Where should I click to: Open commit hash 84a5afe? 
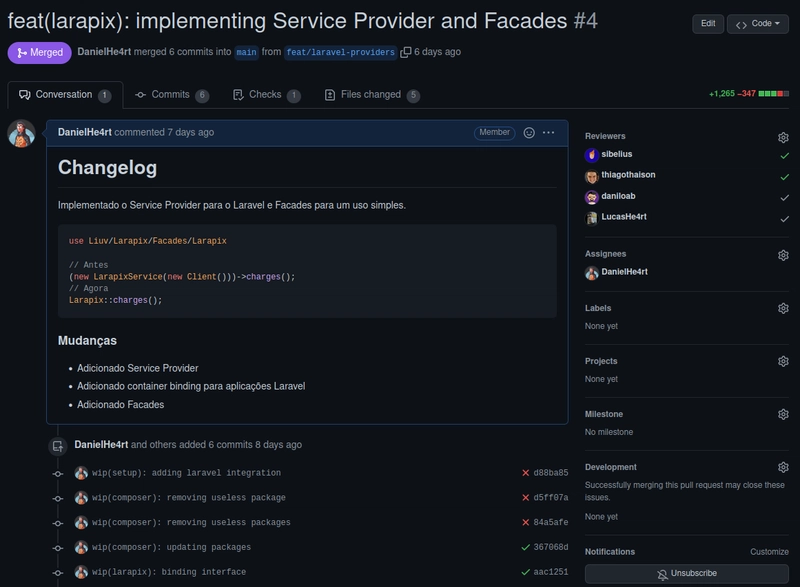click(551, 522)
